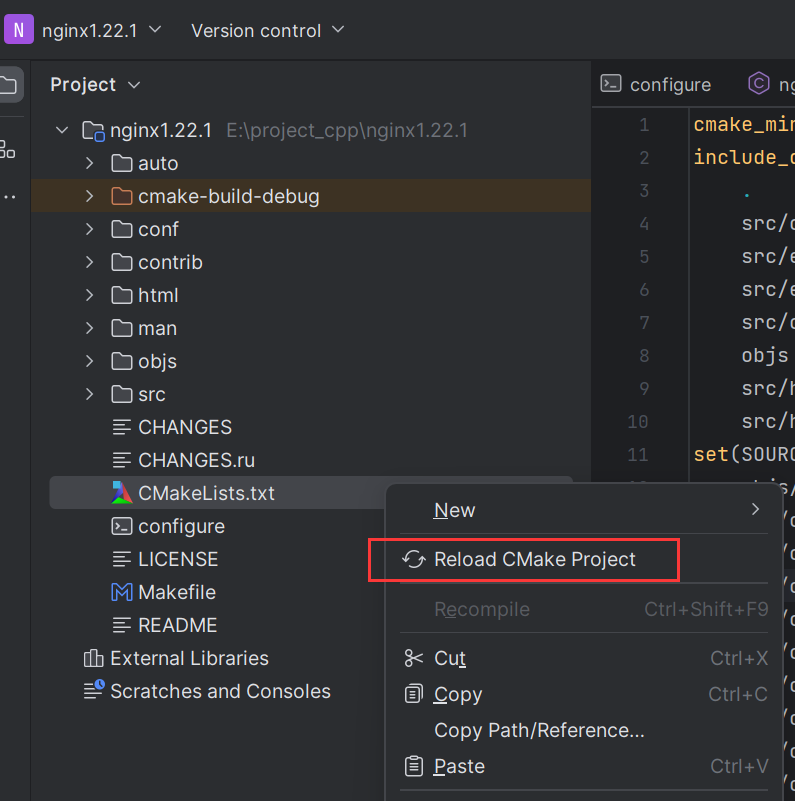Select the CHANGES.ru file name
The height and width of the screenshot is (801, 795).
pyautogui.click(x=197, y=460)
